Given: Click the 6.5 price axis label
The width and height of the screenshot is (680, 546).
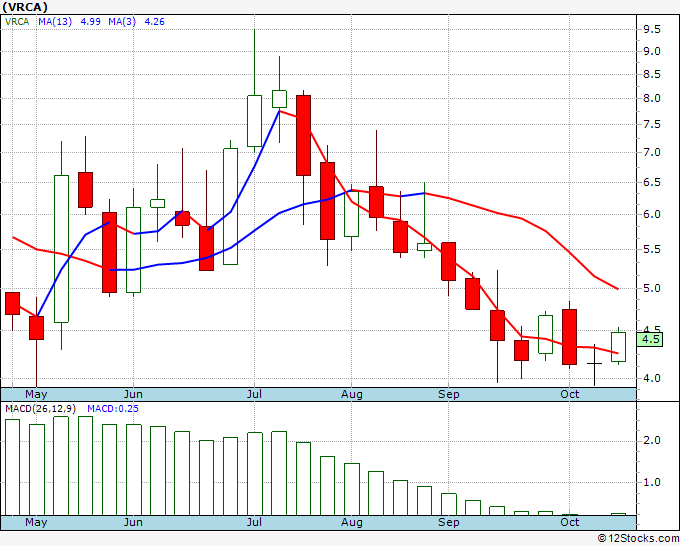Looking at the screenshot, I should point(651,182).
